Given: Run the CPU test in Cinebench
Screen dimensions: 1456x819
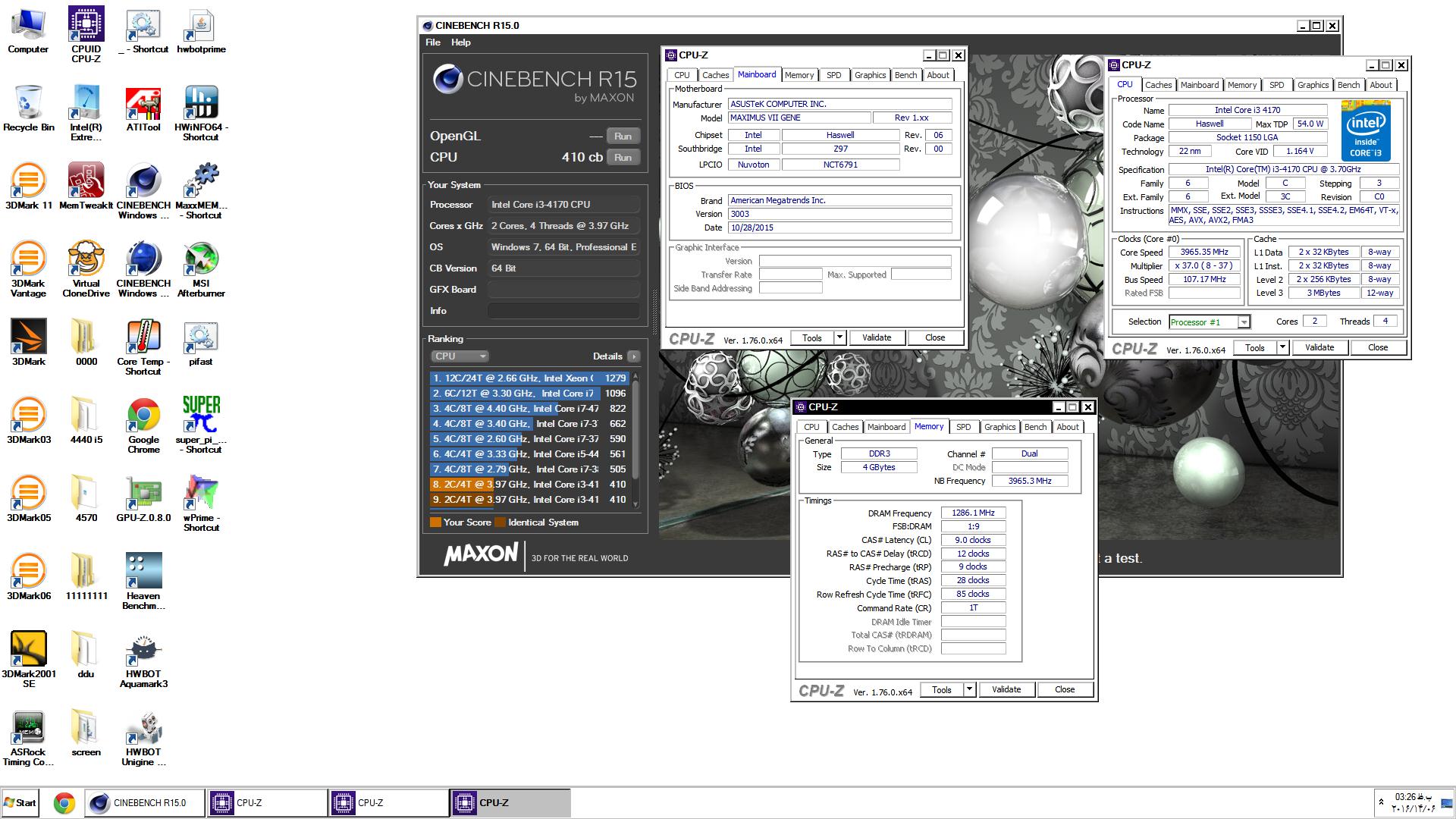Looking at the screenshot, I should pyautogui.click(x=623, y=158).
